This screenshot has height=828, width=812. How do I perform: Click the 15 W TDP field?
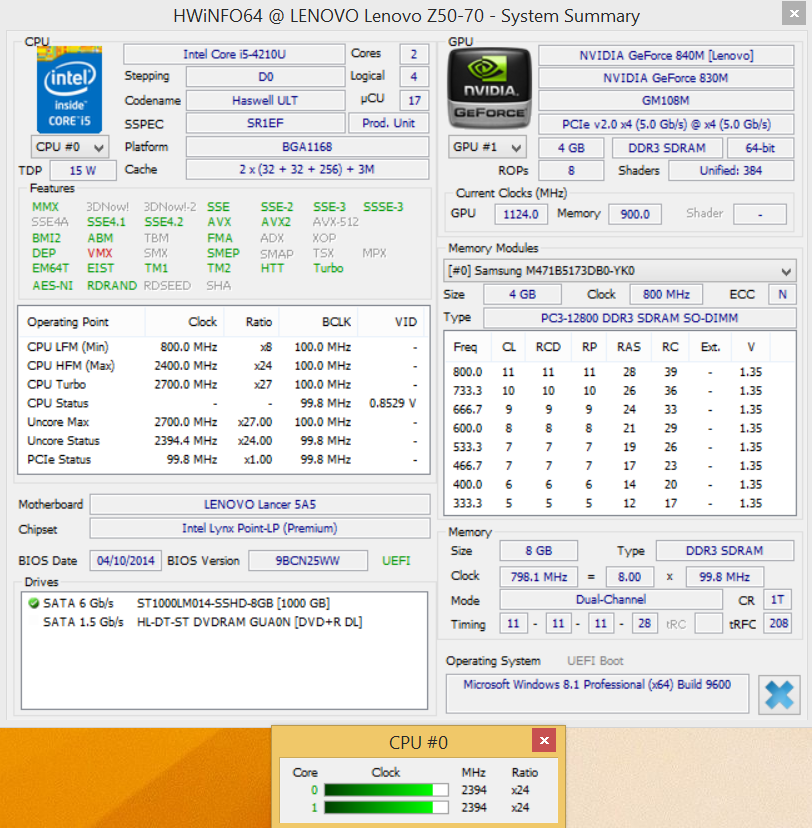(83, 171)
